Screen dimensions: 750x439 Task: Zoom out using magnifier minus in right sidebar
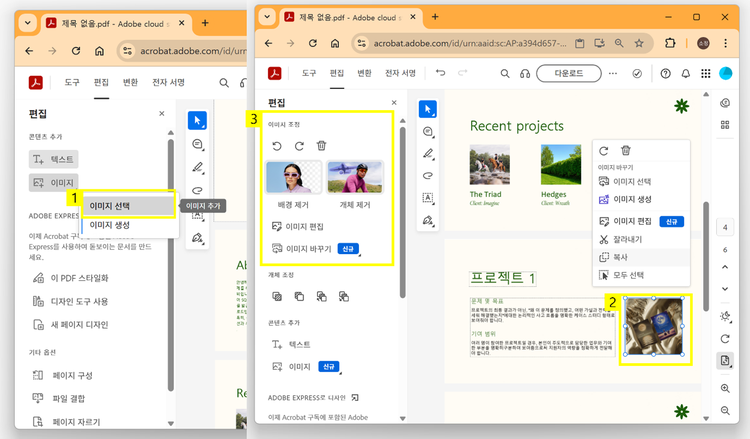tap(725, 410)
